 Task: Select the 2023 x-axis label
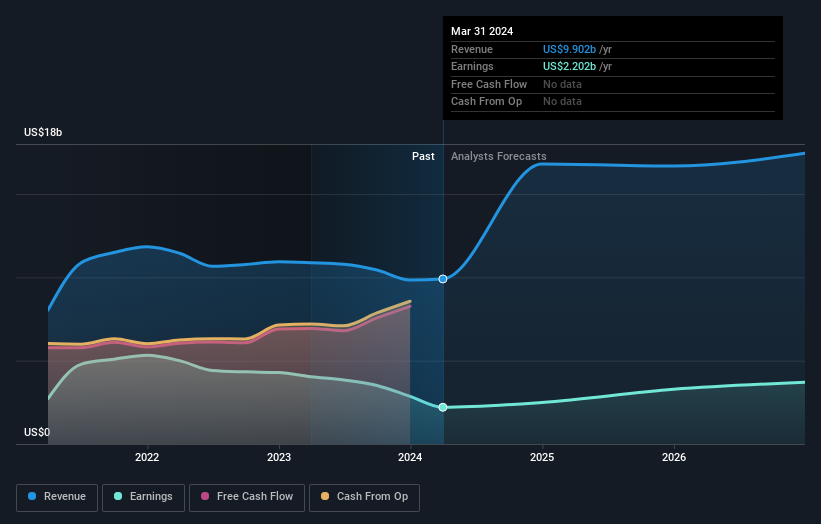[x=279, y=457]
